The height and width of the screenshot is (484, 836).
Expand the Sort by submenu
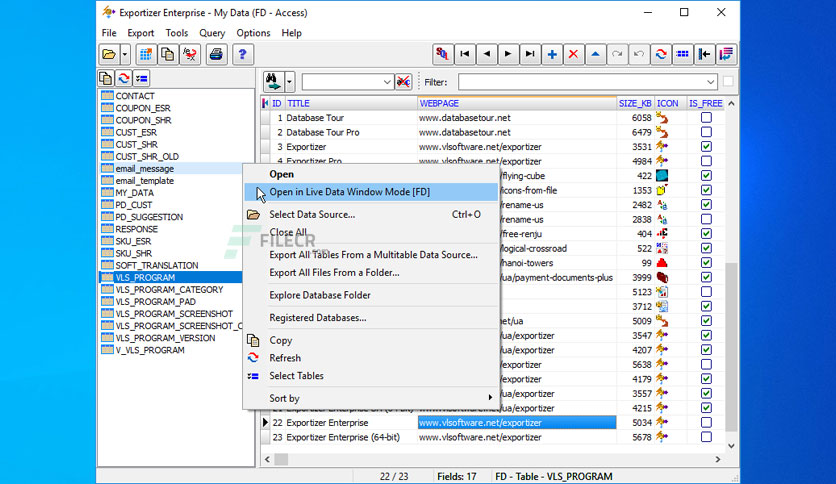point(371,398)
